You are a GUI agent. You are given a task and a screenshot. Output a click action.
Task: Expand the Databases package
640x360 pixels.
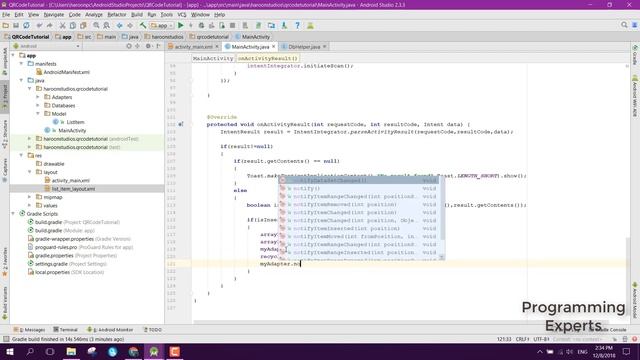click(38, 105)
